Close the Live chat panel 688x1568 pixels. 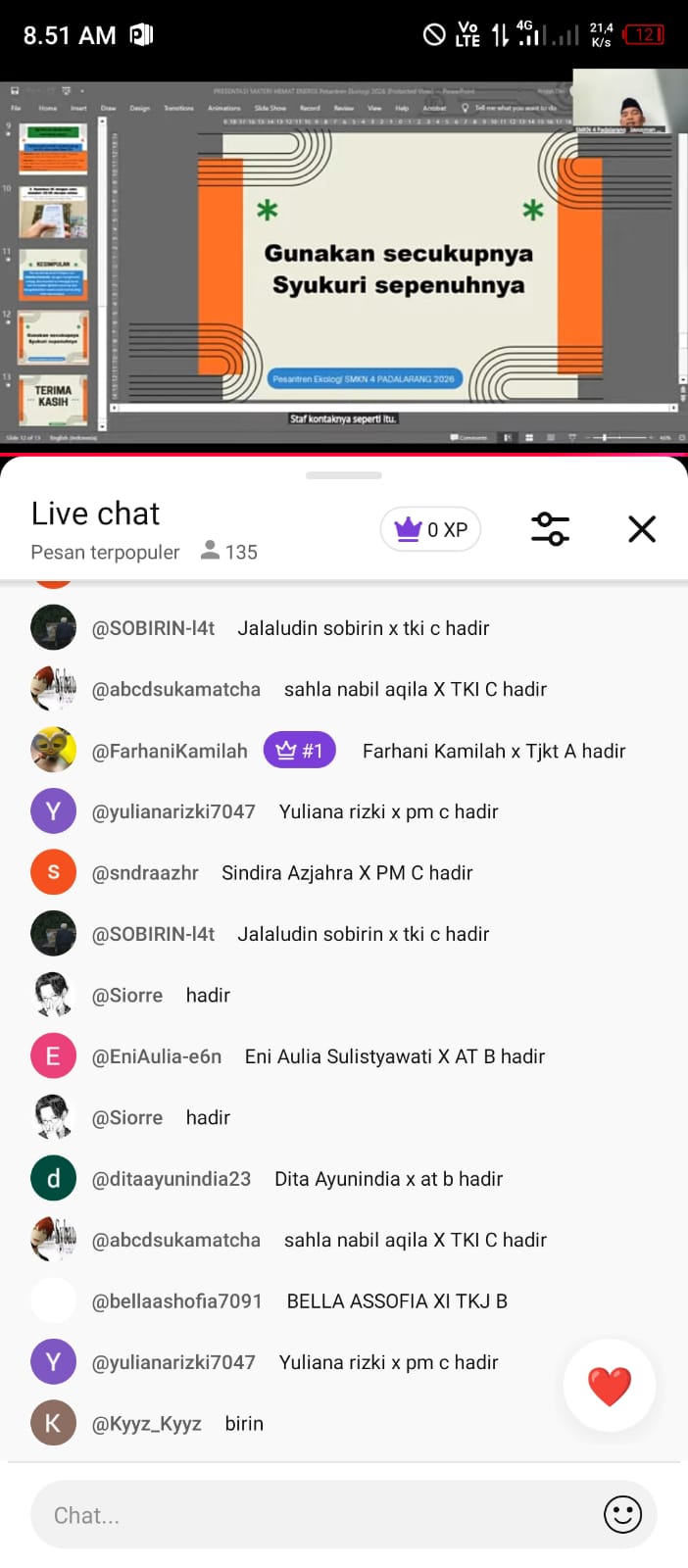point(642,529)
